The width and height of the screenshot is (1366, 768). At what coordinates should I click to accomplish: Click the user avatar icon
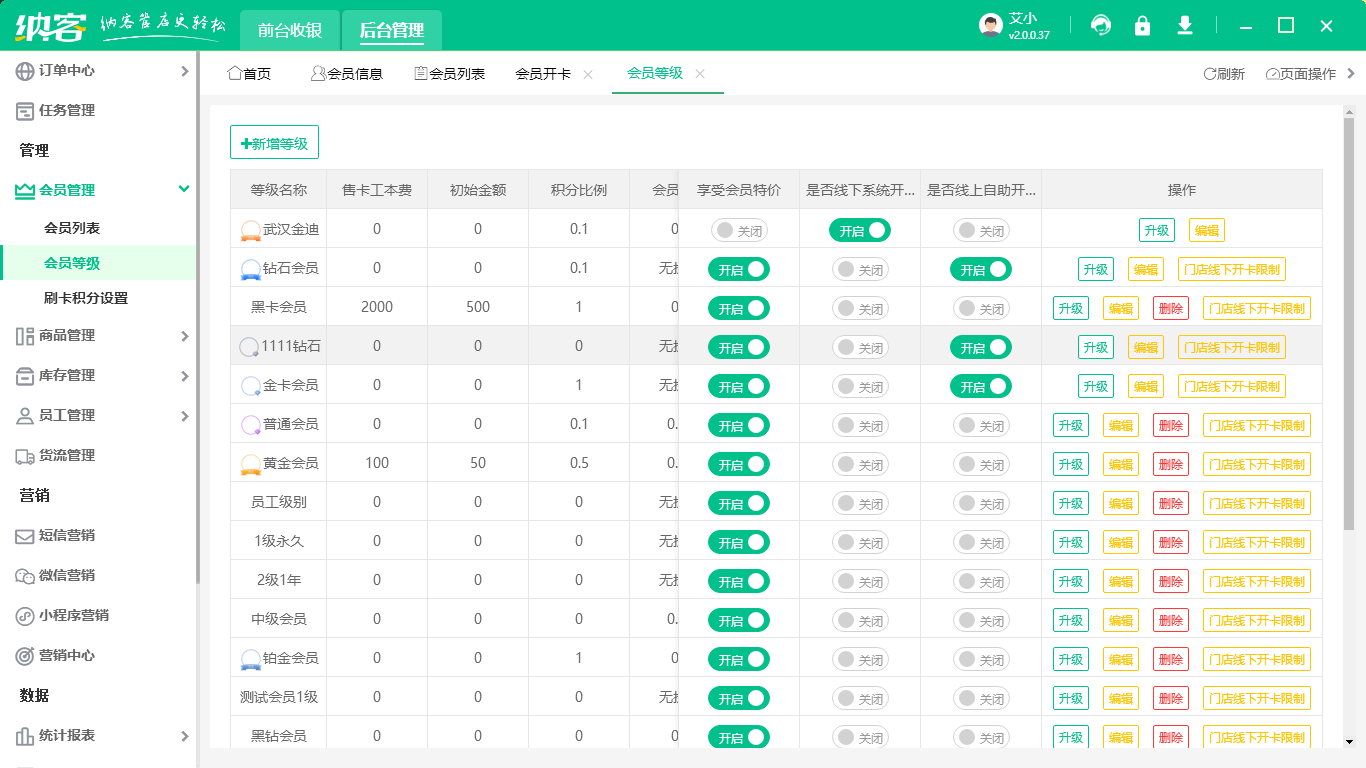tap(990, 26)
